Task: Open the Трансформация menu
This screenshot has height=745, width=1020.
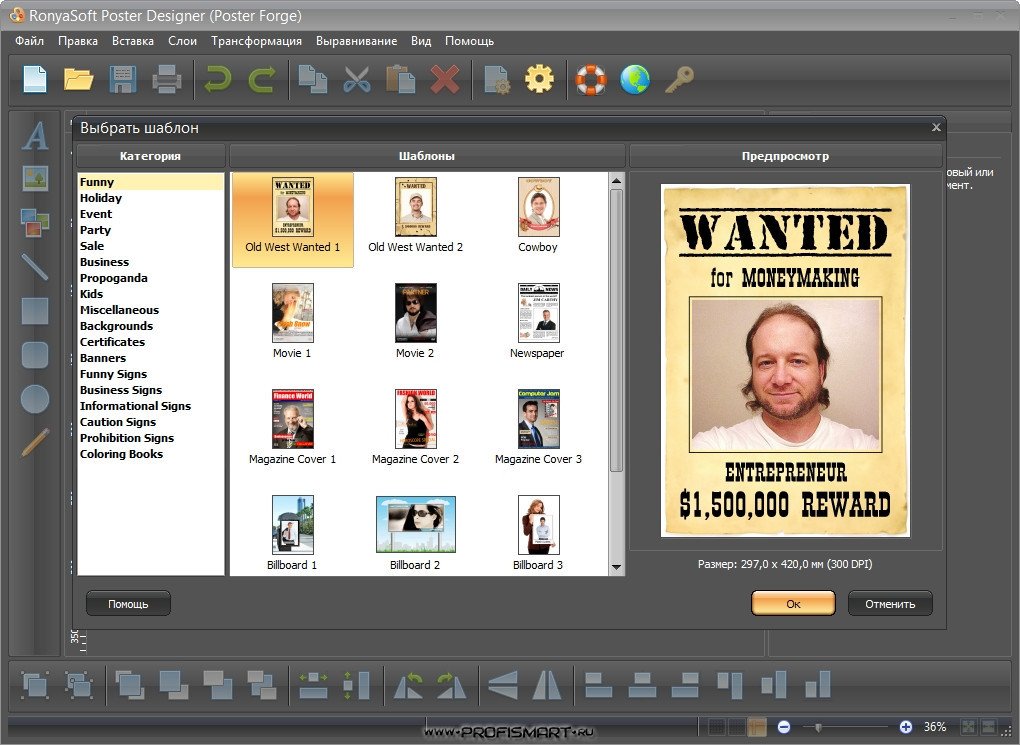Action: point(256,41)
